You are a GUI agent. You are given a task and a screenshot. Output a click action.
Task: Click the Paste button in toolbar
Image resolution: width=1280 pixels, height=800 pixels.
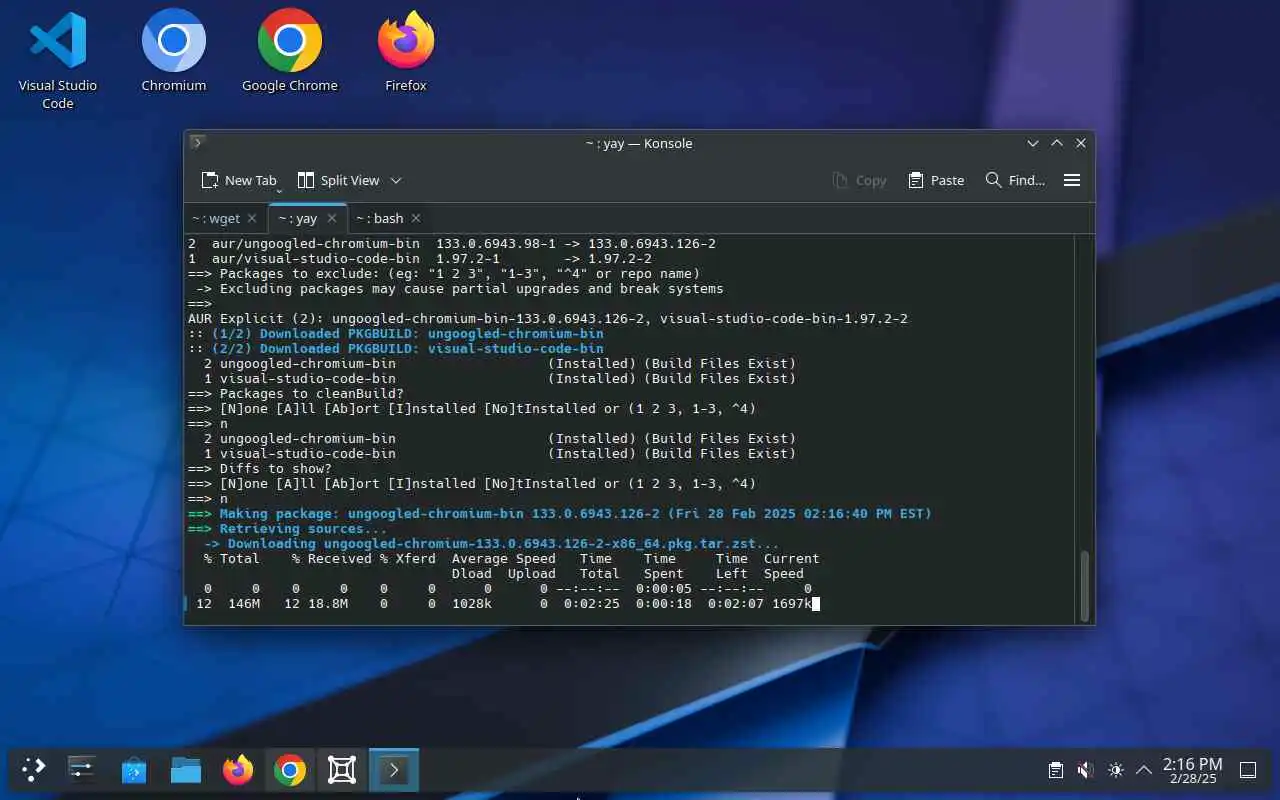[936, 180]
